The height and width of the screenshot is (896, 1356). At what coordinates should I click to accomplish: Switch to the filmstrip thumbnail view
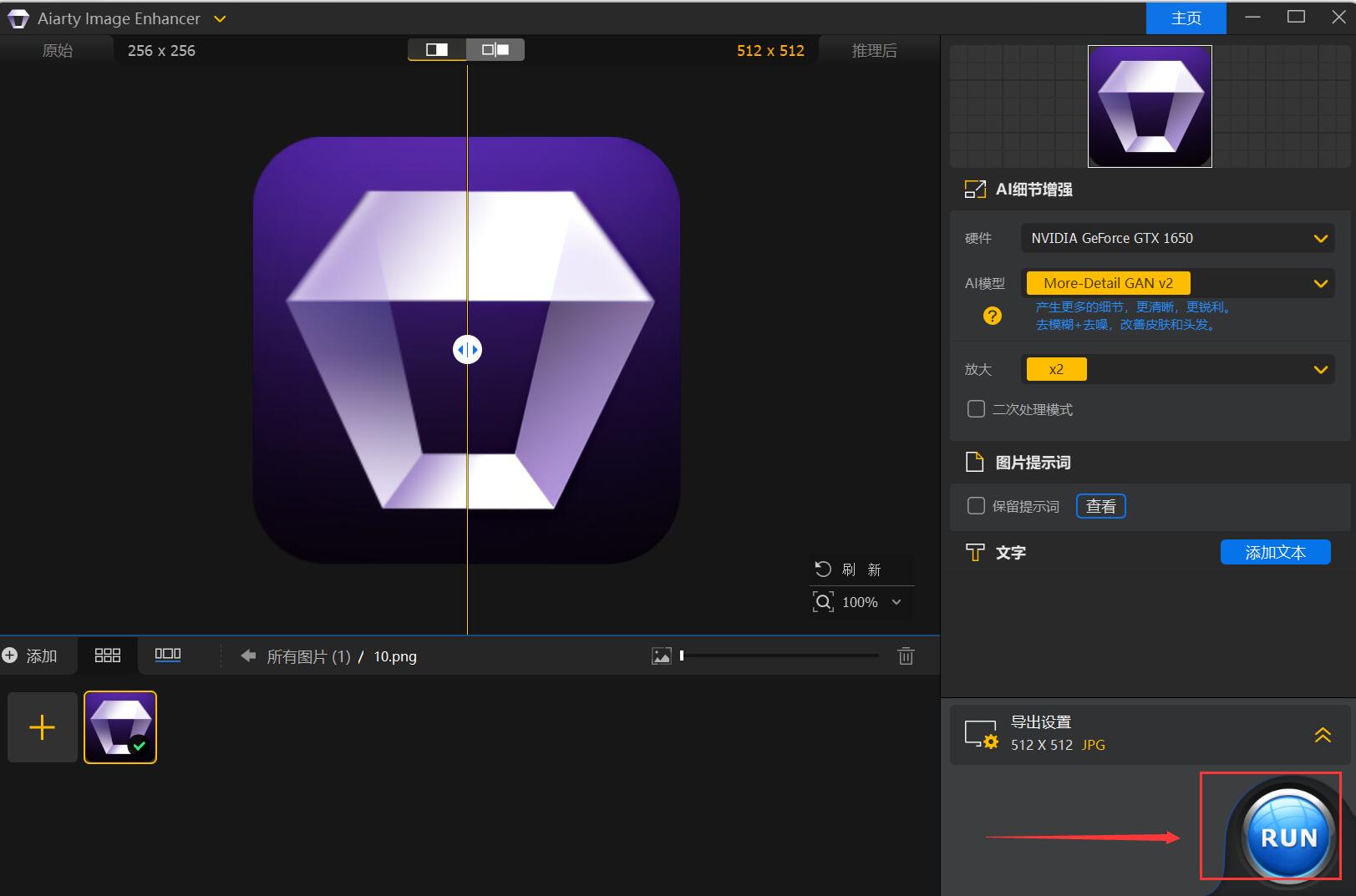coord(168,655)
